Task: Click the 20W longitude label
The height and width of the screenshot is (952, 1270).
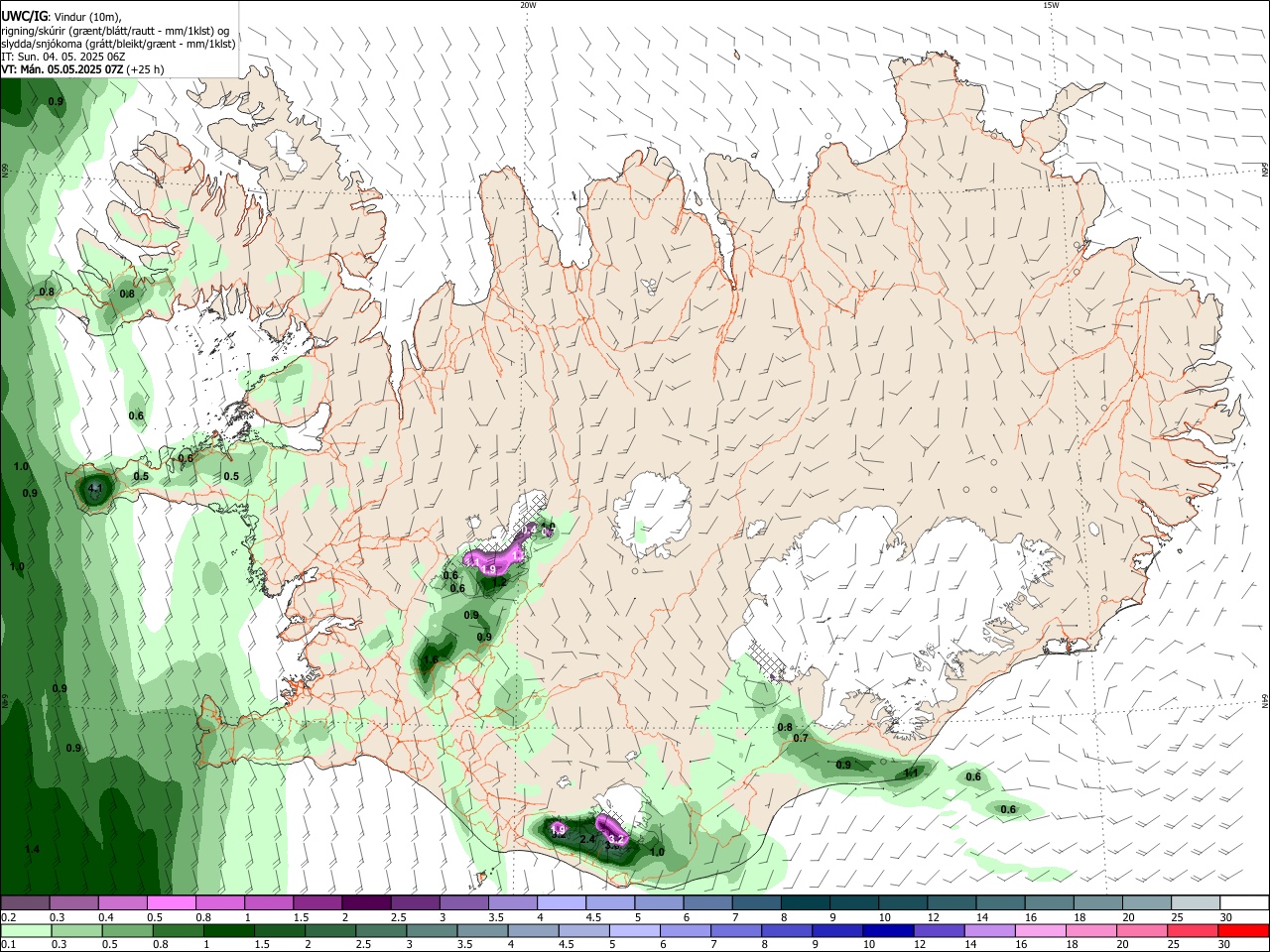Action: click(x=528, y=5)
